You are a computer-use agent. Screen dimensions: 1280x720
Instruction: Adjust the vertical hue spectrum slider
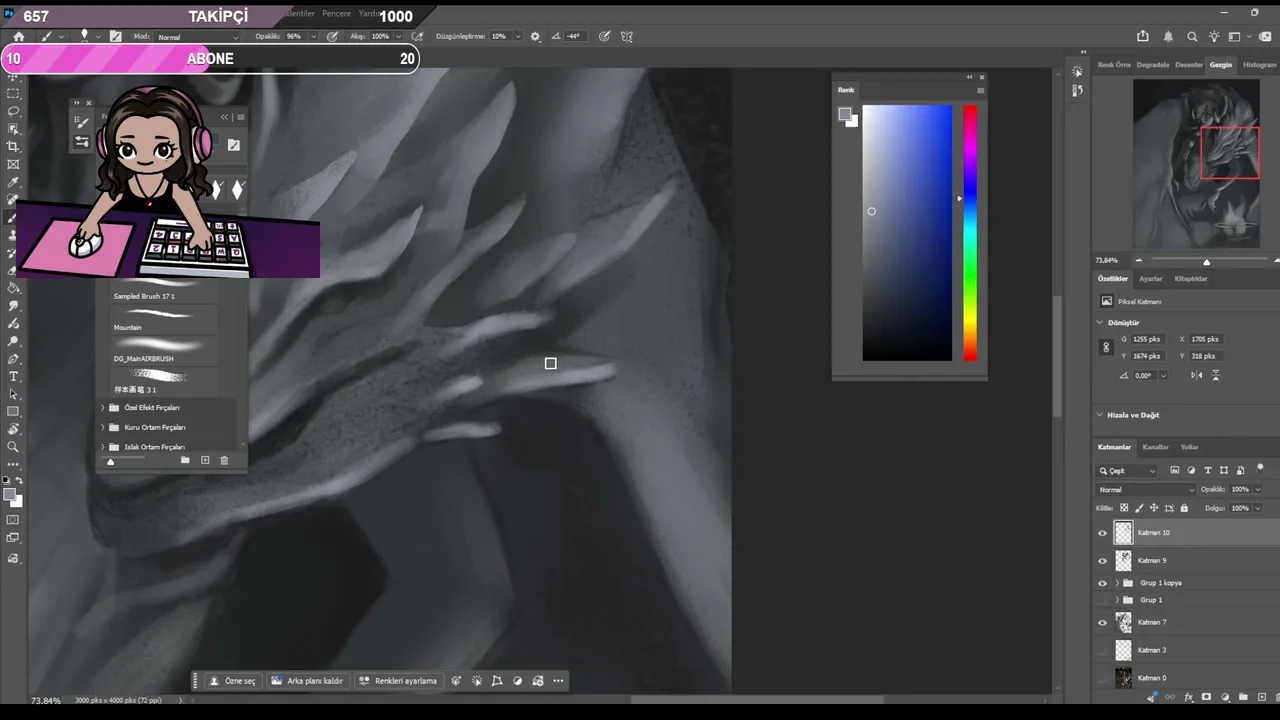pyautogui.click(x=970, y=232)
